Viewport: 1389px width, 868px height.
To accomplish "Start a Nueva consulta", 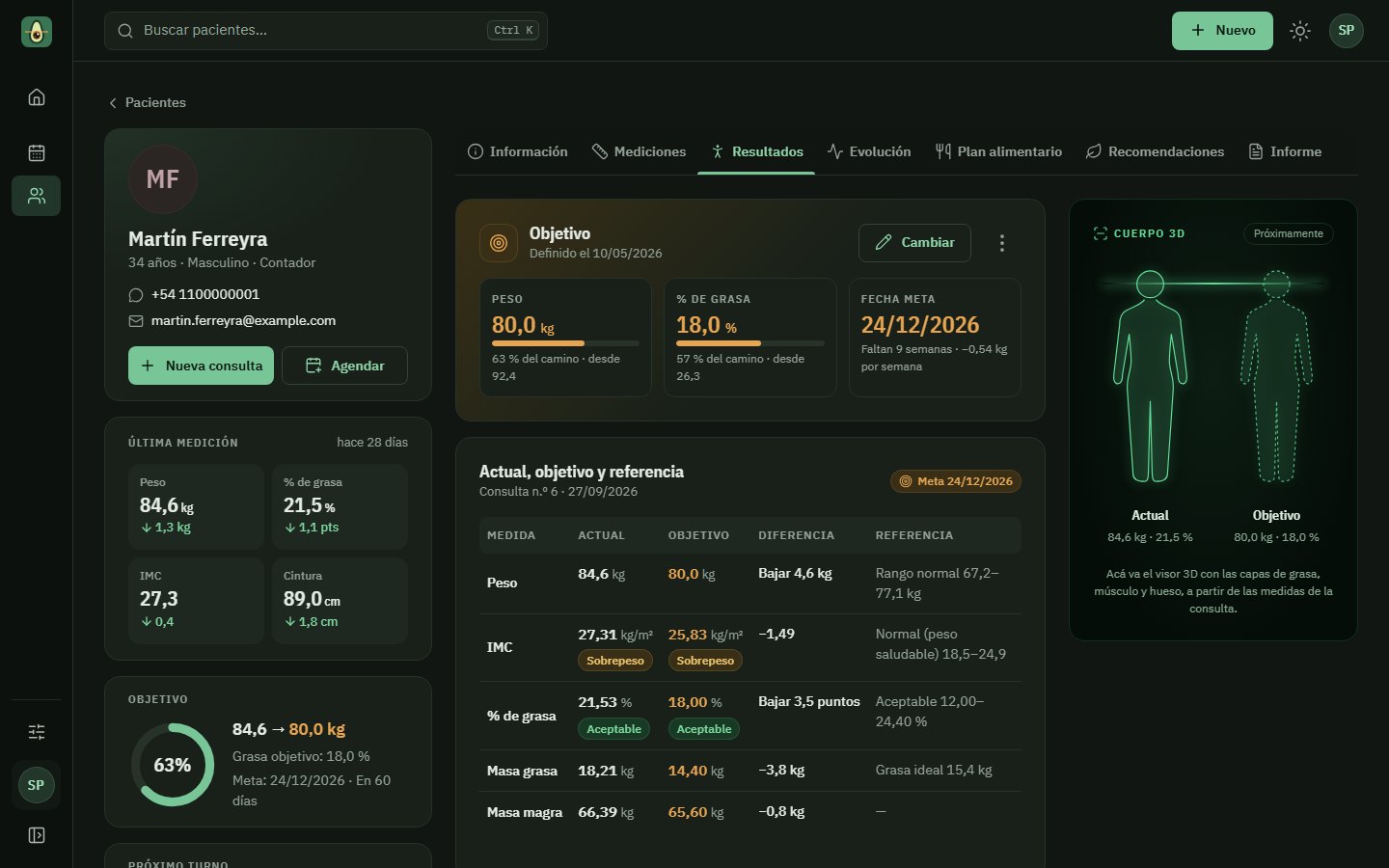I will click(201, 366).
